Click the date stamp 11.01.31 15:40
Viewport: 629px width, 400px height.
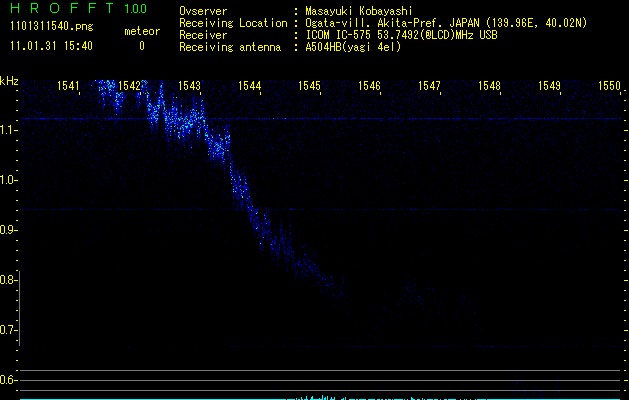click(51, 46)
